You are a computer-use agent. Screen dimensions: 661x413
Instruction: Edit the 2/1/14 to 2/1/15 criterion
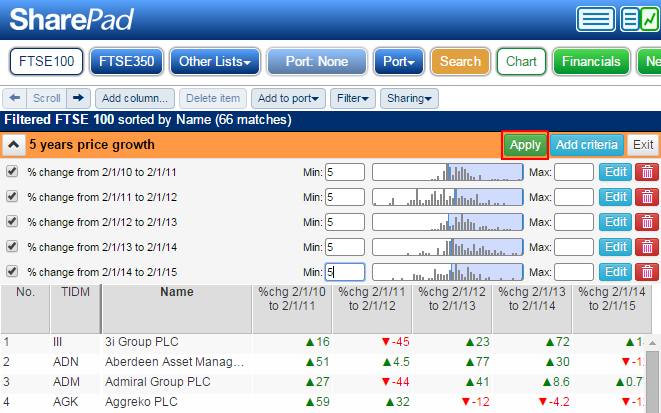click(615, 272)
